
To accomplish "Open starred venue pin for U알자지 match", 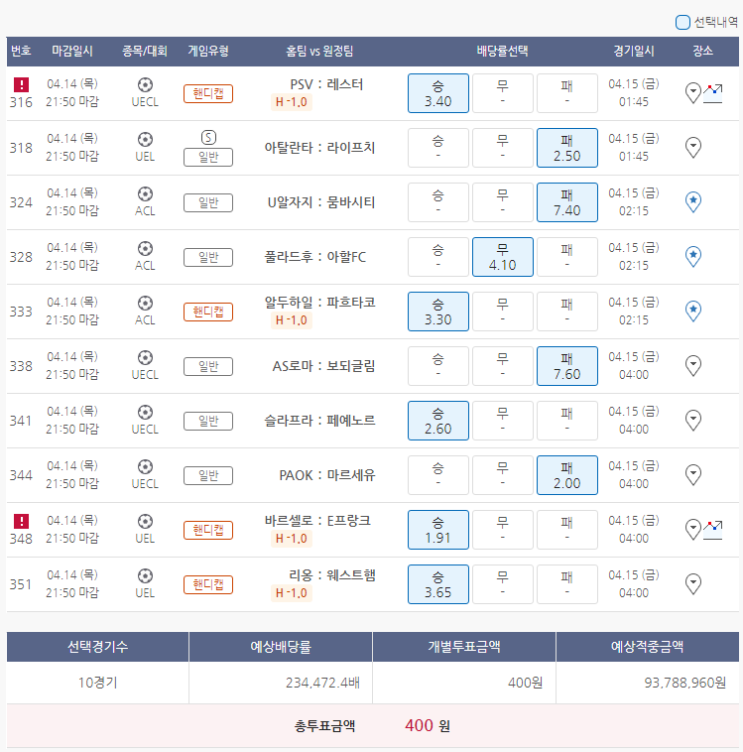I will click(693, 202).
